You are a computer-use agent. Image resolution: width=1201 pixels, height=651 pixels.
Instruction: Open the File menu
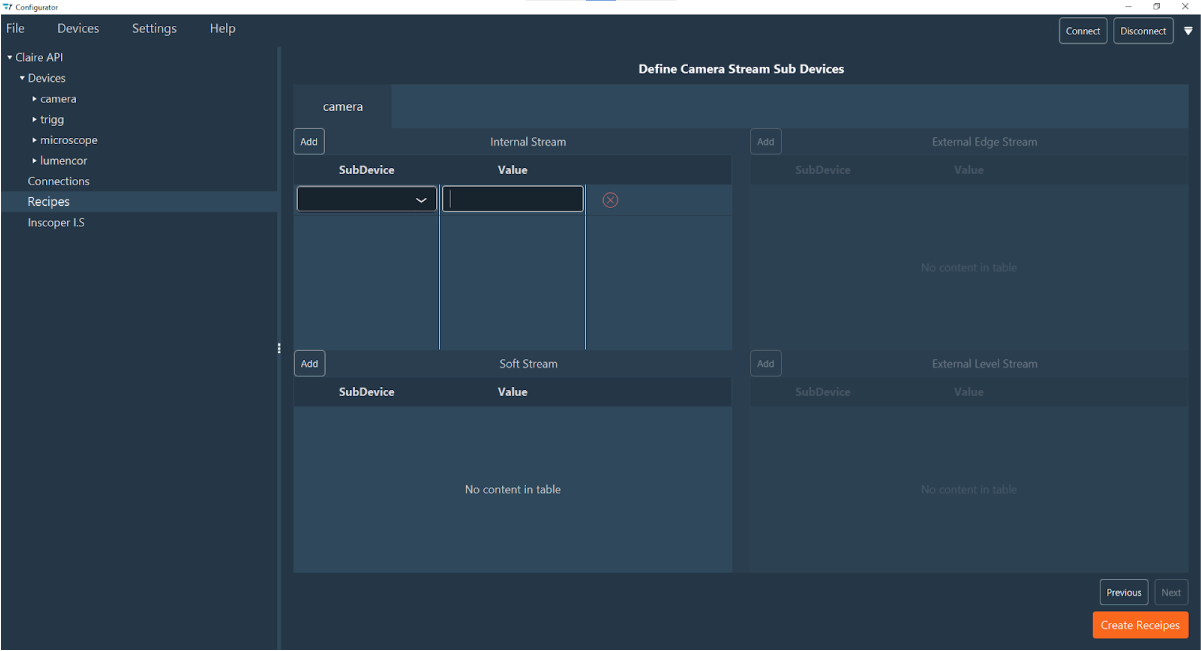point(15,28)
